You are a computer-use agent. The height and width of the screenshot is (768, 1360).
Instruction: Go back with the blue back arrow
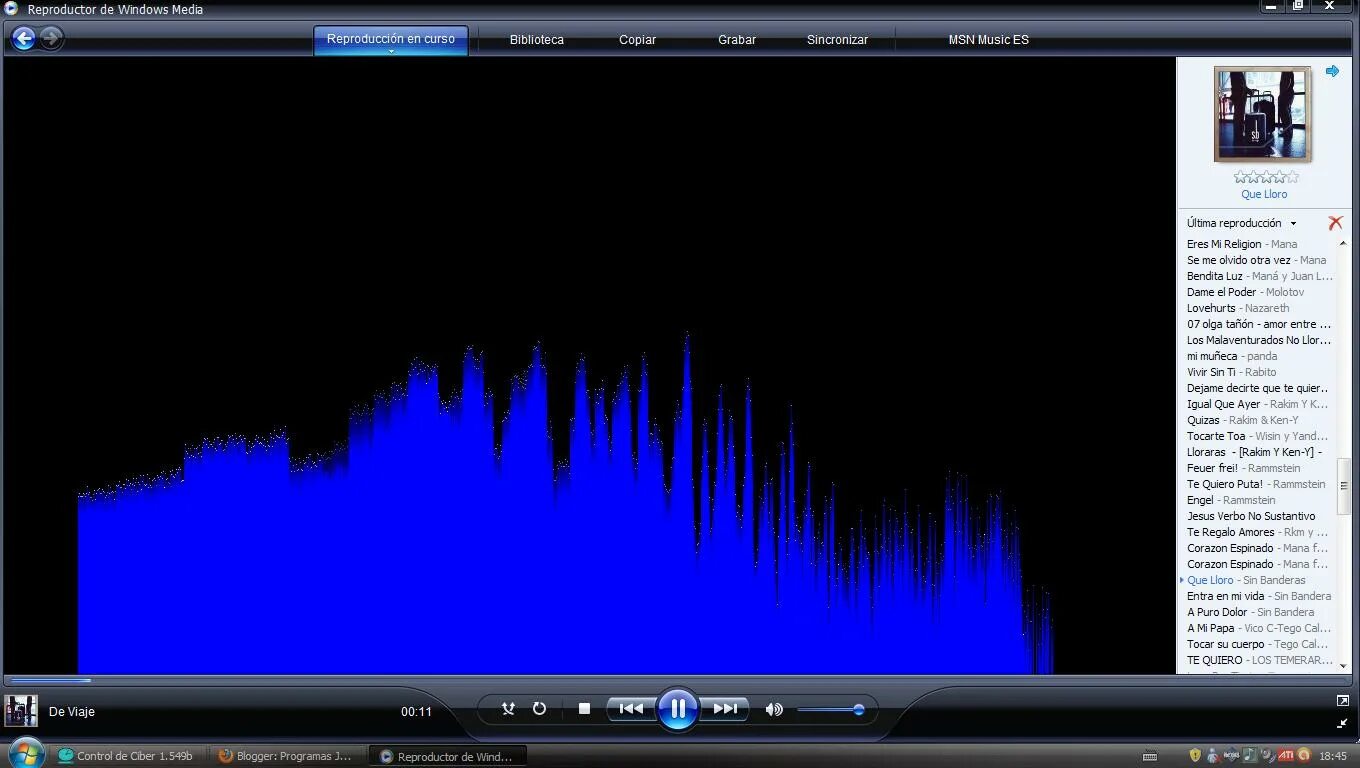(24, 39)
